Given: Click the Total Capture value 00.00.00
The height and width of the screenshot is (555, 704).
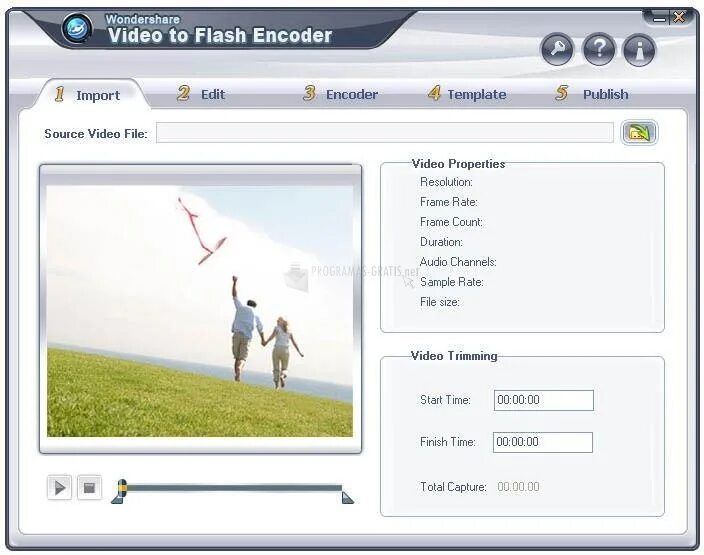Looking at the screenshot, I should [518, 487].
